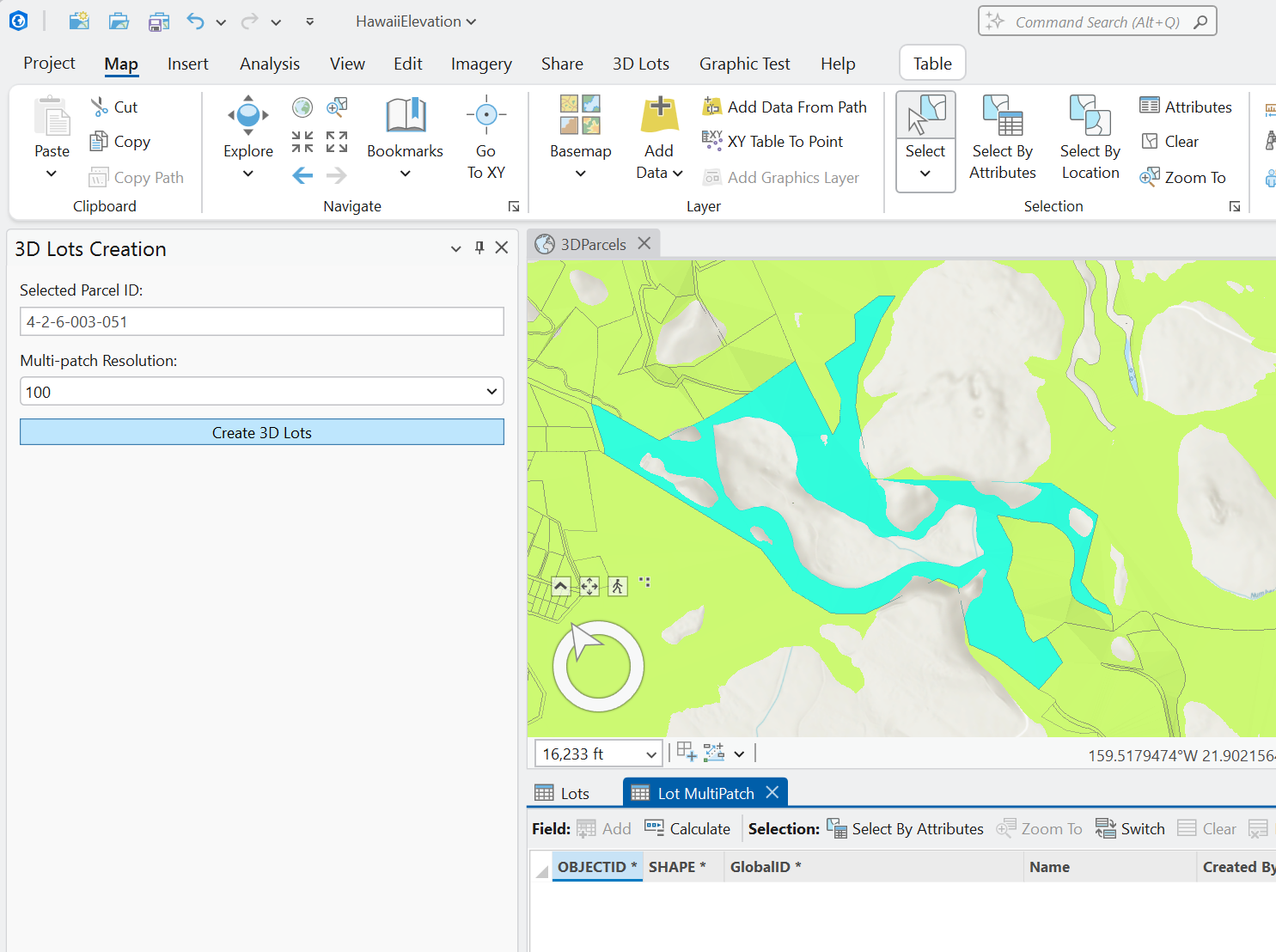
Task: Open the ribbon Attributes pane button
Action: (x=1186, y=107)
